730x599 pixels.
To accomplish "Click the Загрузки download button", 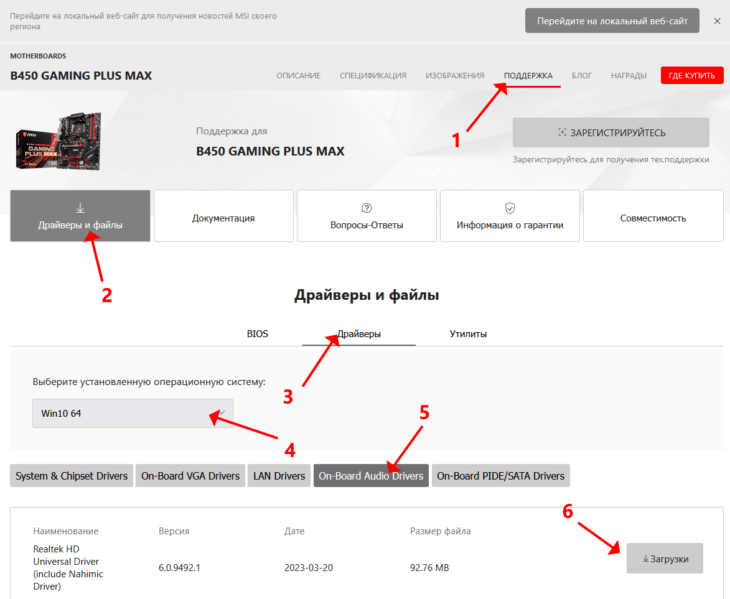I will pos(664,559).
